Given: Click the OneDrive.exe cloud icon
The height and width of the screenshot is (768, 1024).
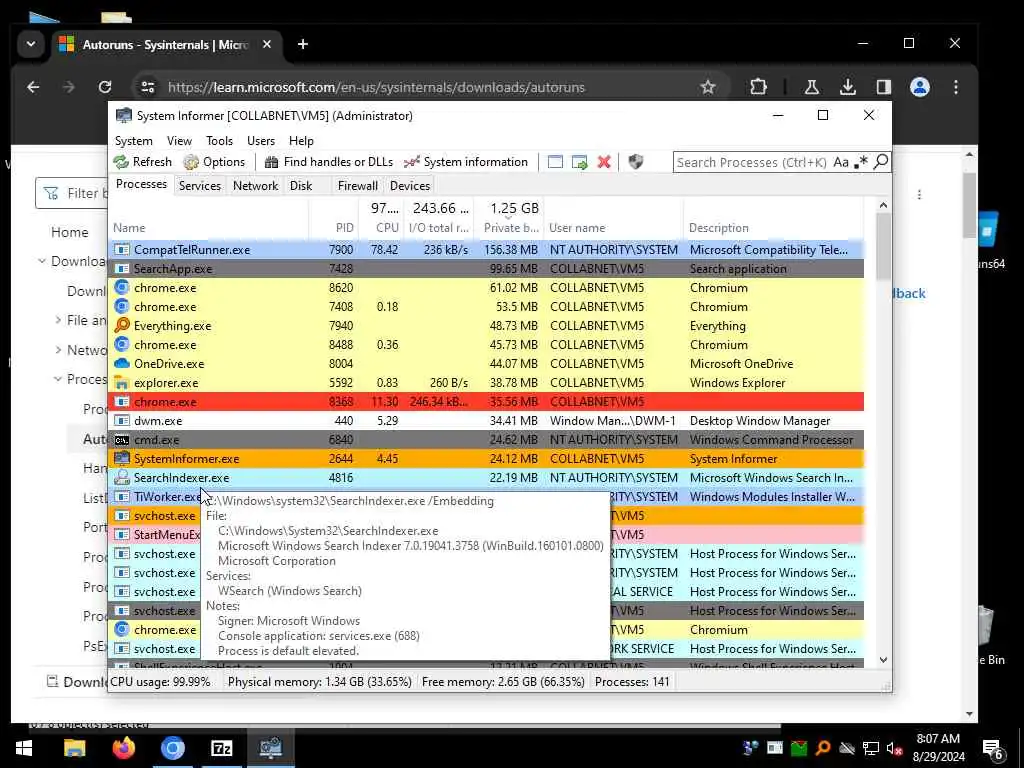Looking at the screenshot, I should 121,364.
